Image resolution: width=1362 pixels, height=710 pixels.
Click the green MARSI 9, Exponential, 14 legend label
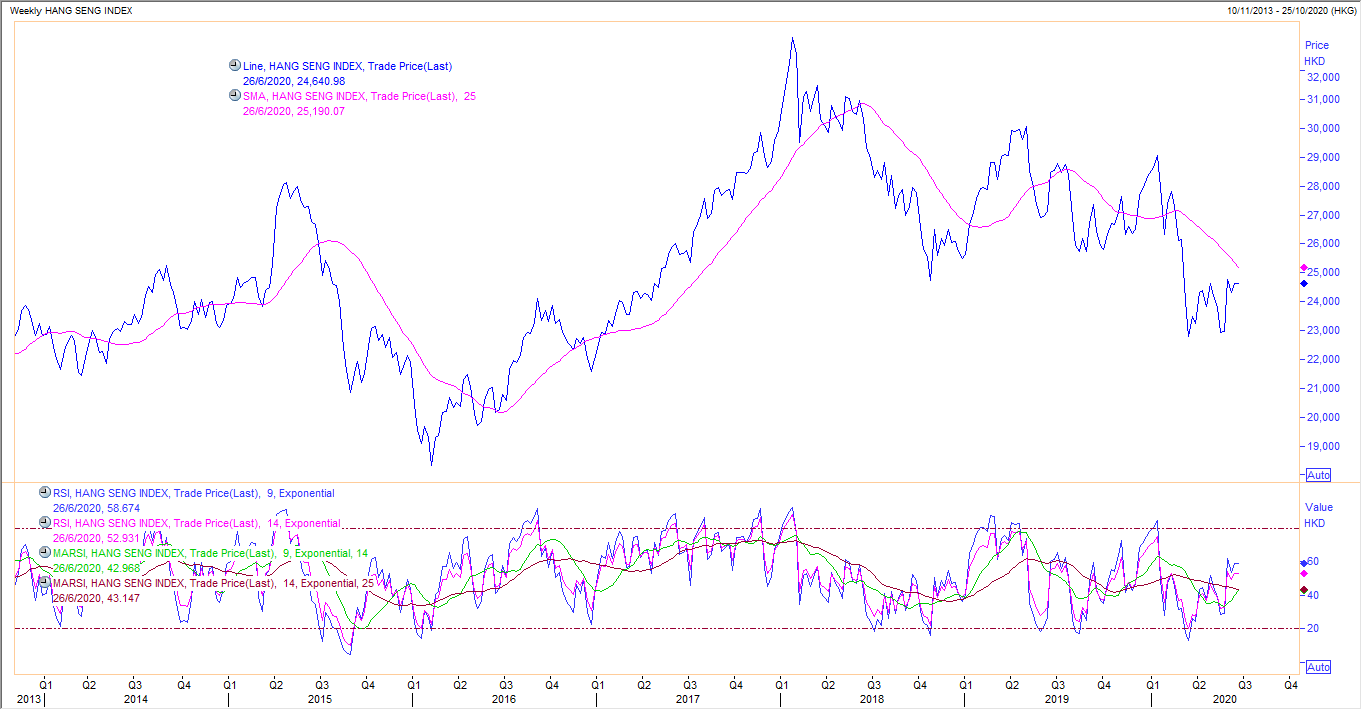click(210, 553)
